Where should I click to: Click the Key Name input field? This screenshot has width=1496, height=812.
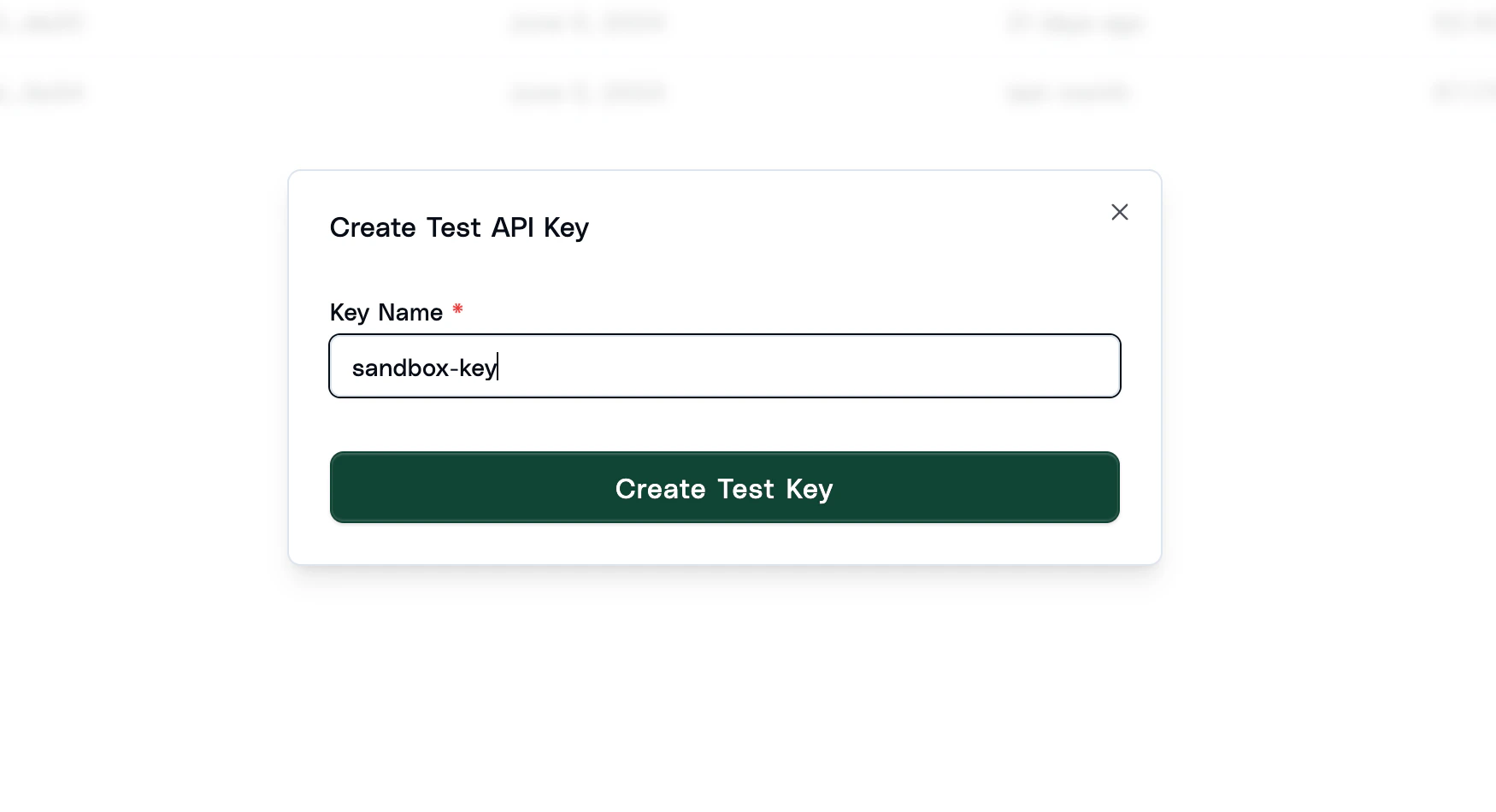click(724, 366)
